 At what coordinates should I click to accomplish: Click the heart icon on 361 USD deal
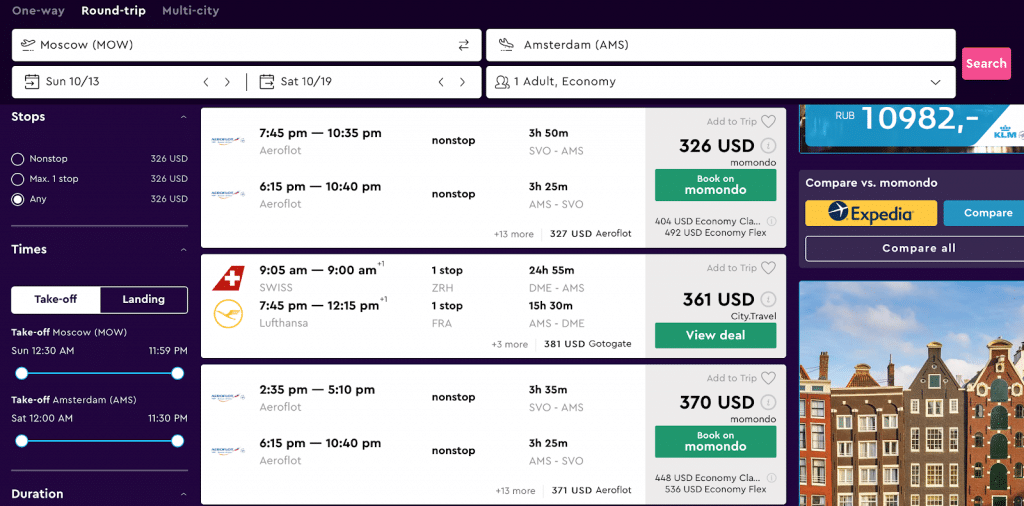pos(769,268)
